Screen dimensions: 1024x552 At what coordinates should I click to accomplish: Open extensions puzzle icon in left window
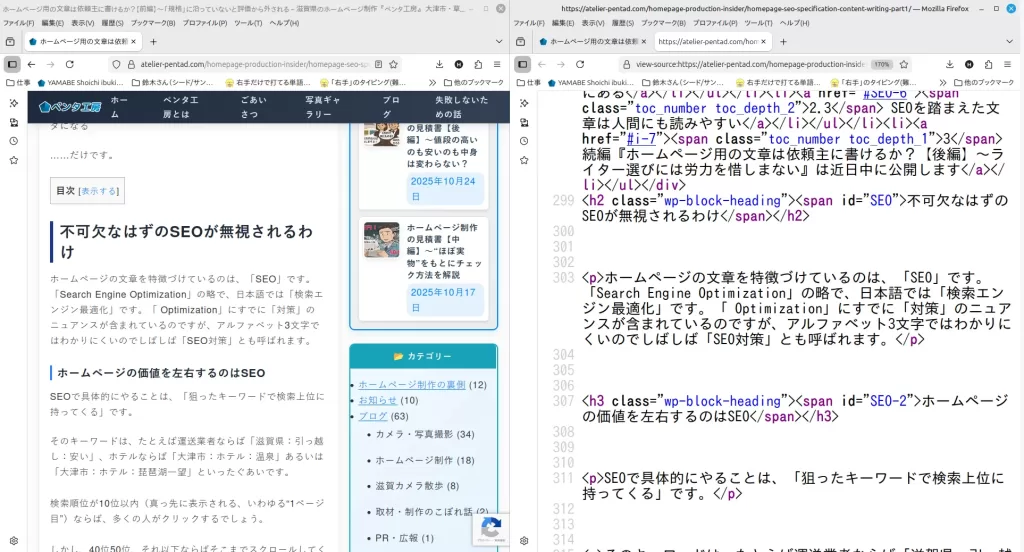tap(478, 64)
